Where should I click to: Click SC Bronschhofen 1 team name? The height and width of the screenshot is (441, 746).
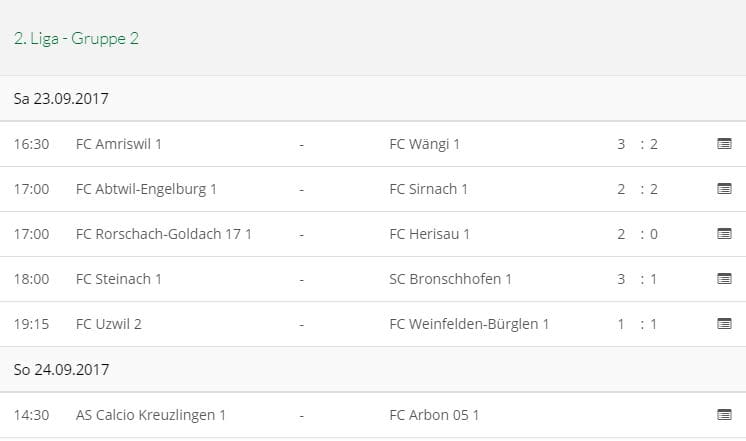point(450,279)
